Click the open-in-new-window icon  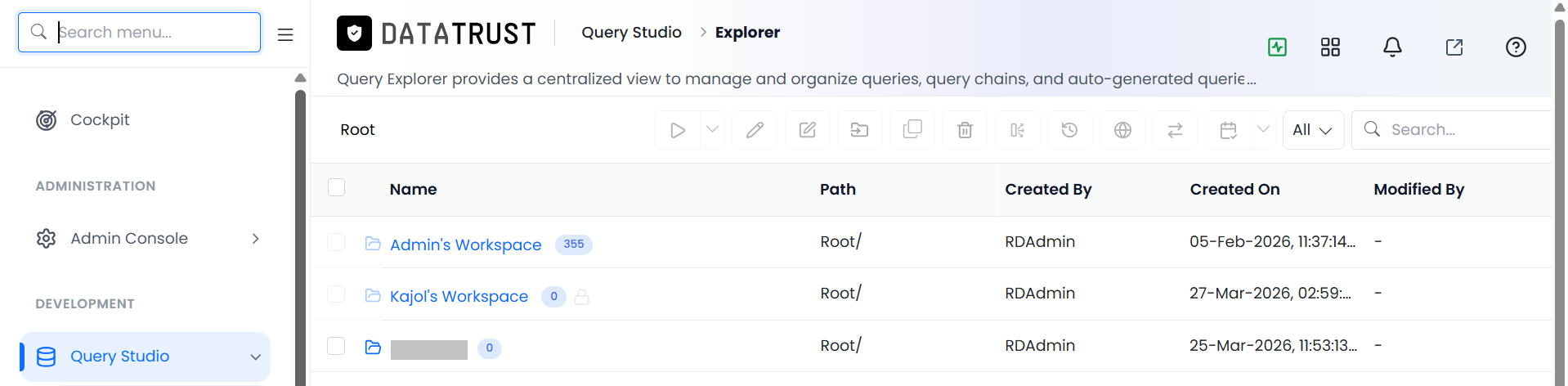pos(1454,47)
